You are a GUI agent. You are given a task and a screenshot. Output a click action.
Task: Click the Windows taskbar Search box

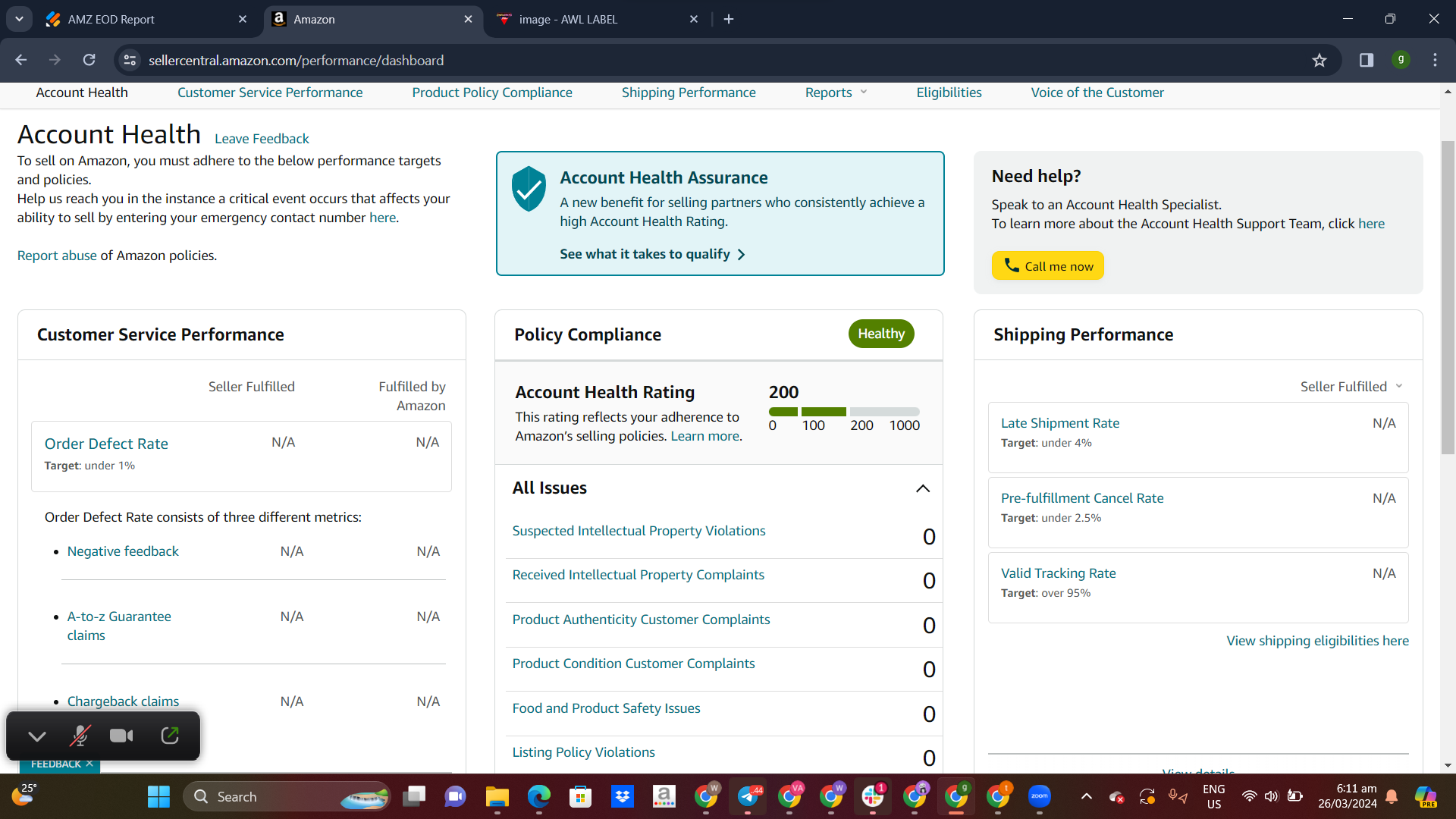click(x=287, y=796)
